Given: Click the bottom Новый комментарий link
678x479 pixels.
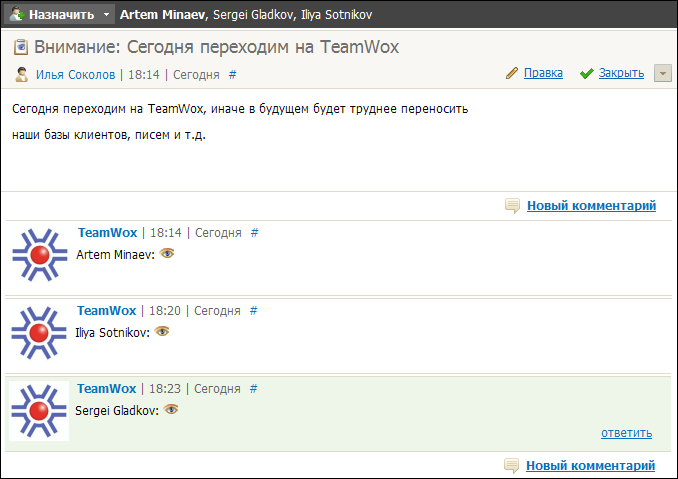Looking at the screenshot, I should 590,466.
